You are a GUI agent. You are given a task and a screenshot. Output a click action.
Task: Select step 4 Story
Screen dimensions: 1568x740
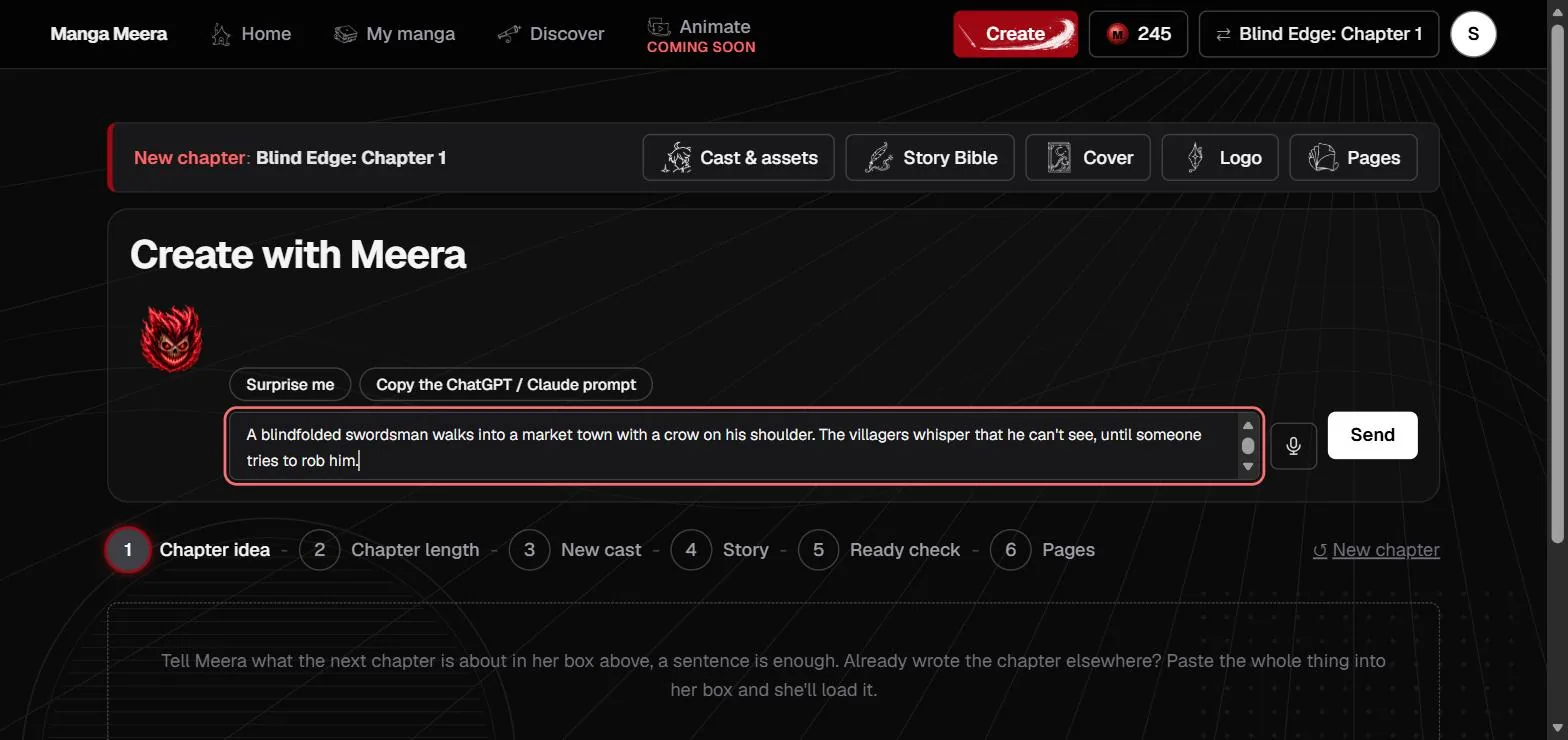point(720,550)
